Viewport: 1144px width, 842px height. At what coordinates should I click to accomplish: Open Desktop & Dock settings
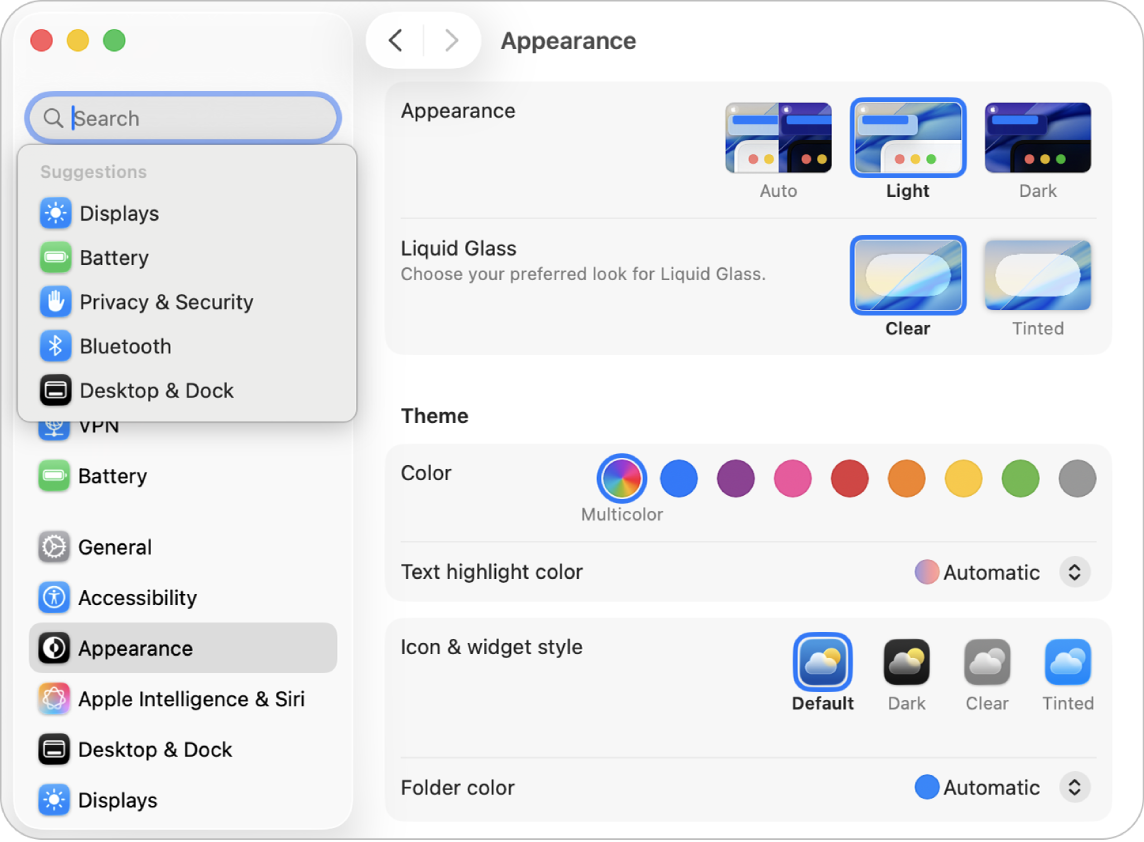[x=155, y=390]
